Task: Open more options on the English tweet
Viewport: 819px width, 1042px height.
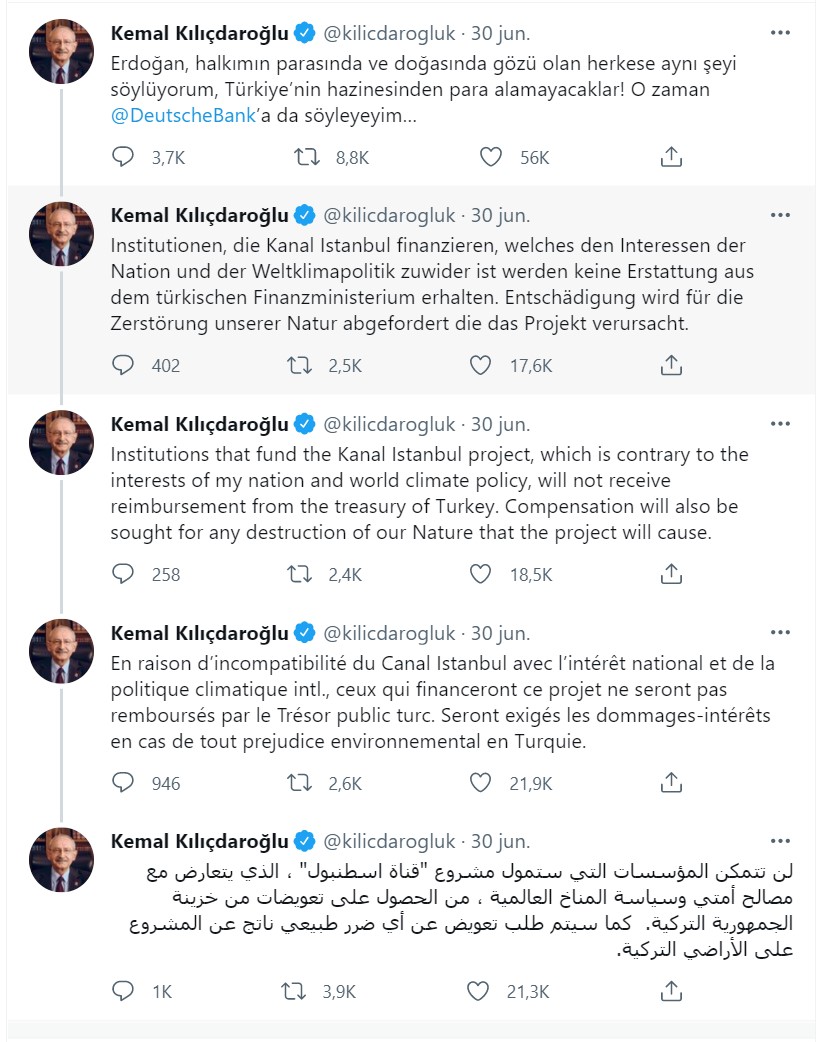Action: click(x=780, y=424)
